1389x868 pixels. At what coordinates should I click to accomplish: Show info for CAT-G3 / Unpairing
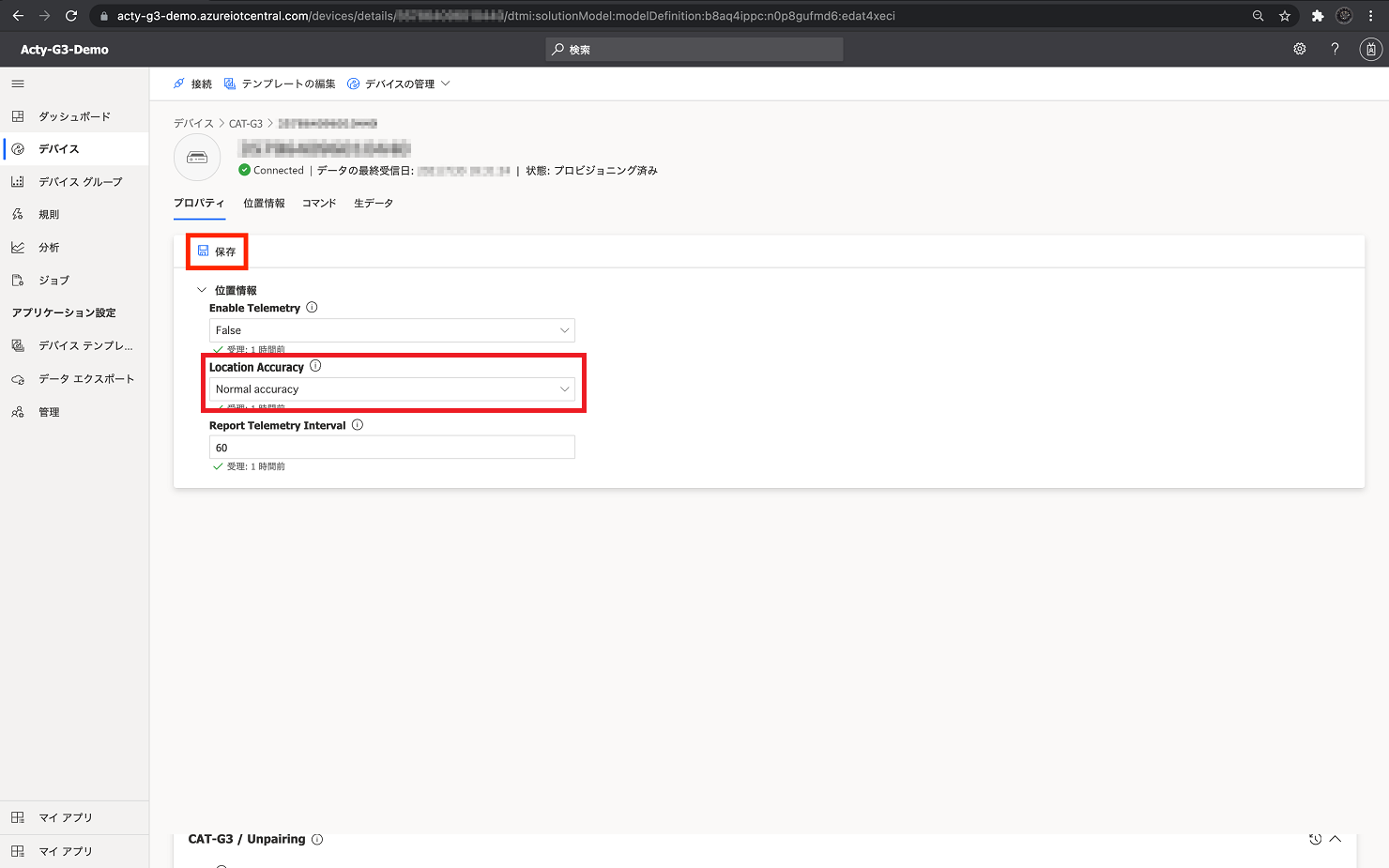coord(317,839)
